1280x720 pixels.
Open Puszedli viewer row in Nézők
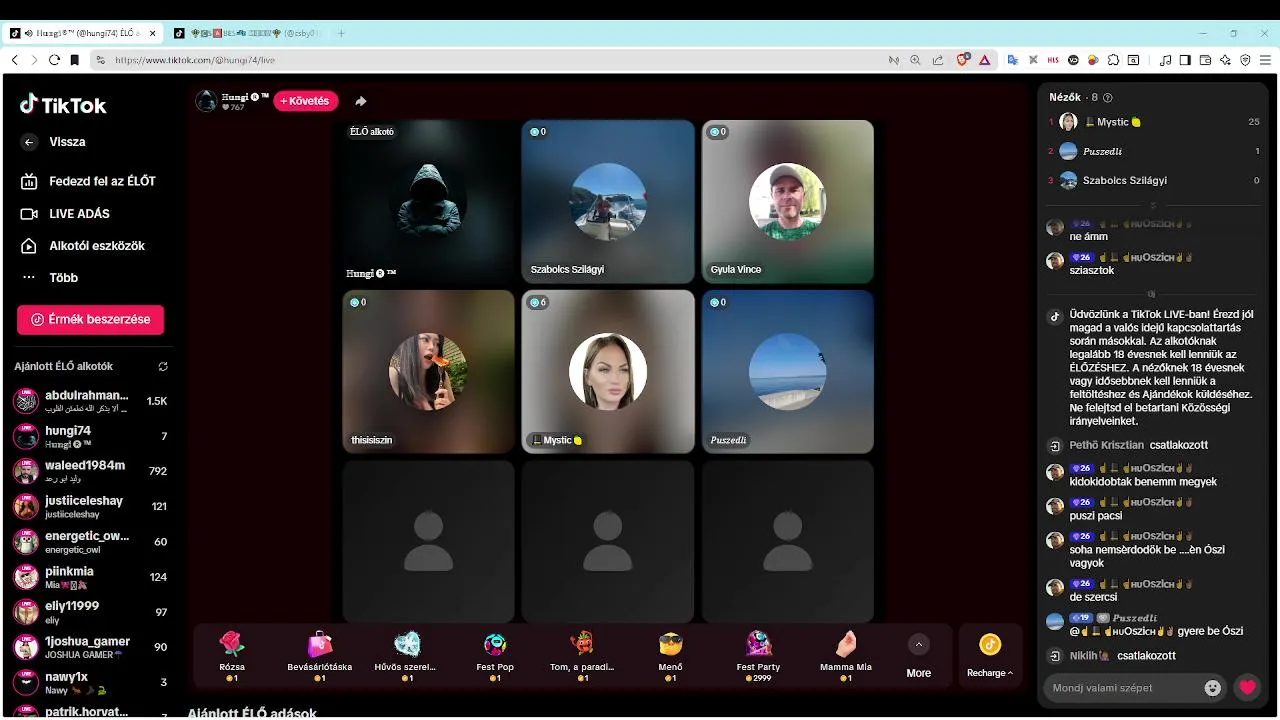(1153, 151)
